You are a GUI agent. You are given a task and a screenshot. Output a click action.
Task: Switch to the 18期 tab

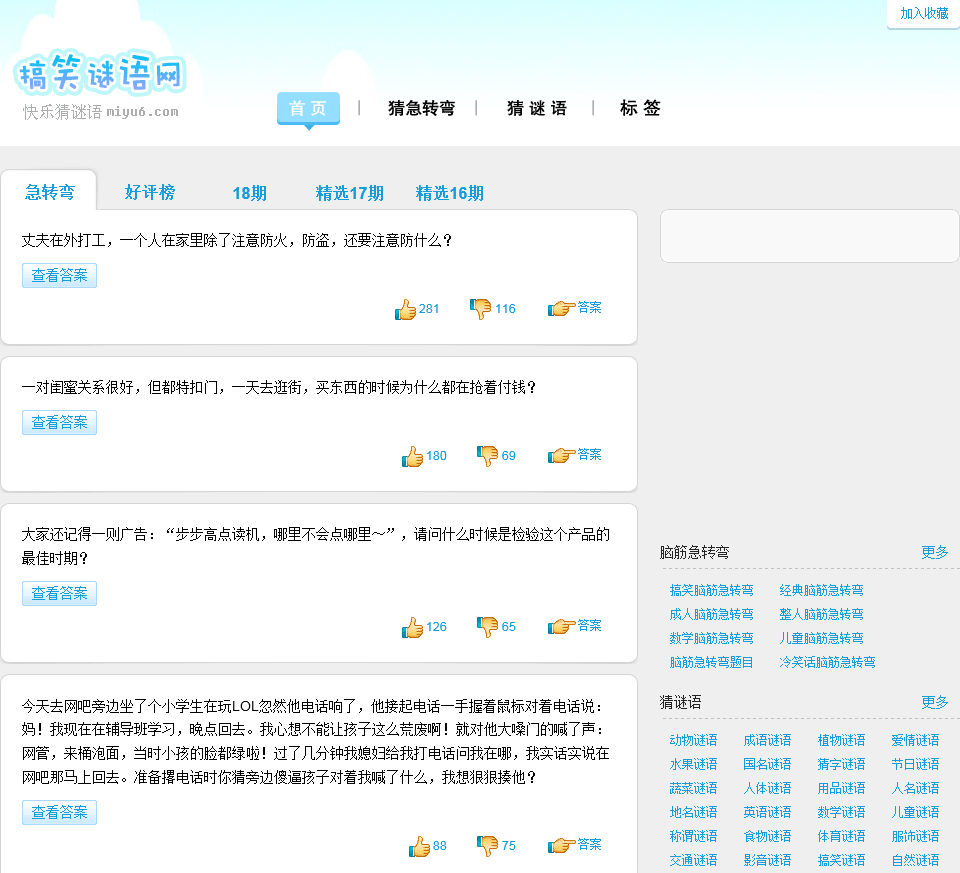[x=250, y=193]
